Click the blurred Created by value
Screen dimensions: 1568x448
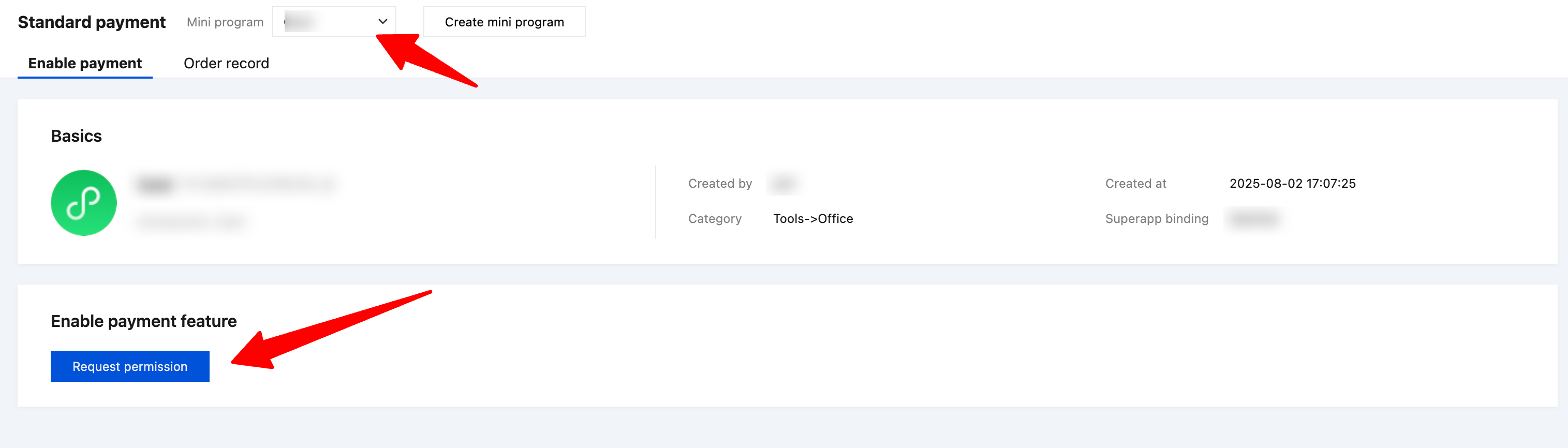pos(783,183)
